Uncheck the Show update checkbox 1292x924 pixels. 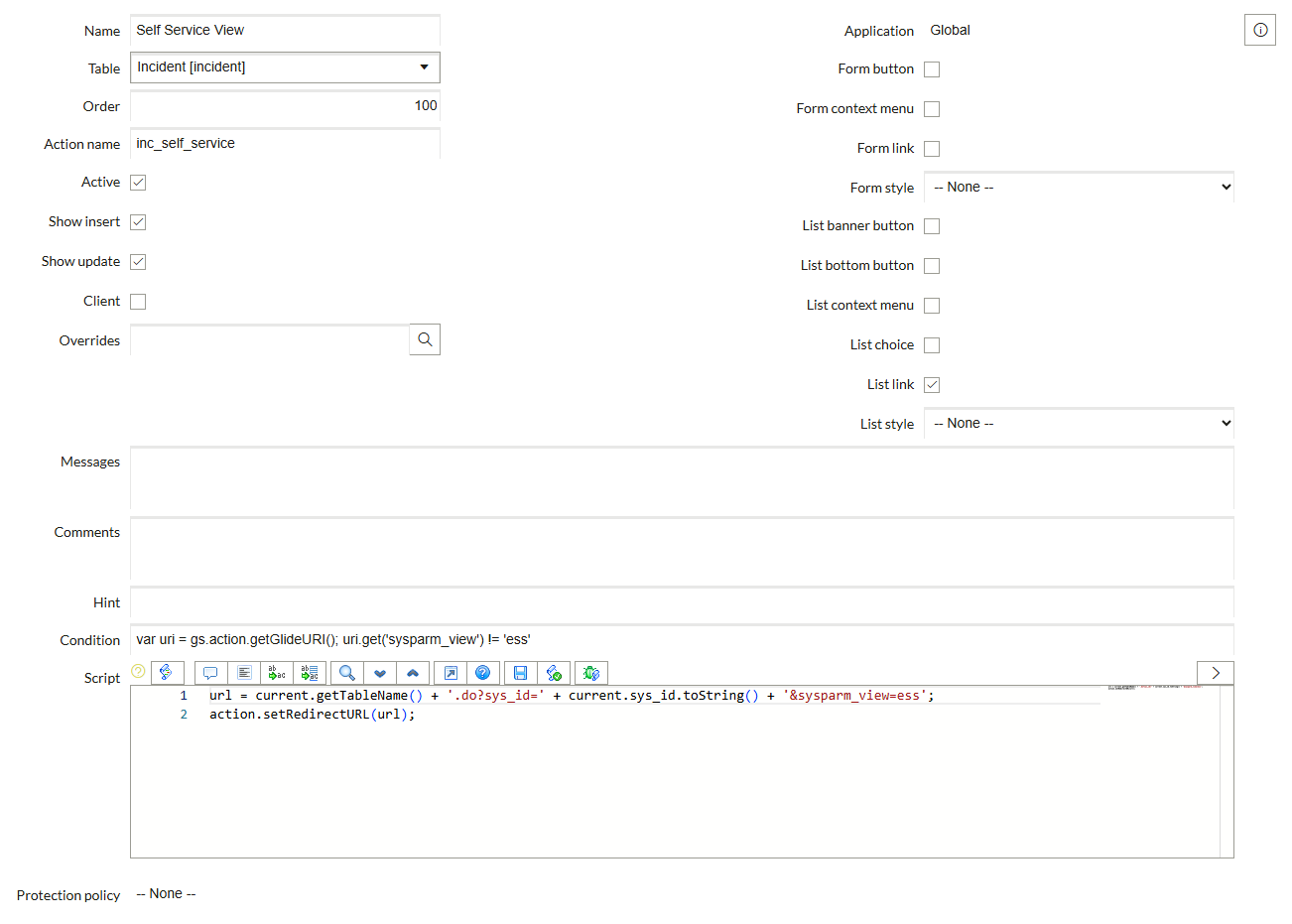point(138,262)
